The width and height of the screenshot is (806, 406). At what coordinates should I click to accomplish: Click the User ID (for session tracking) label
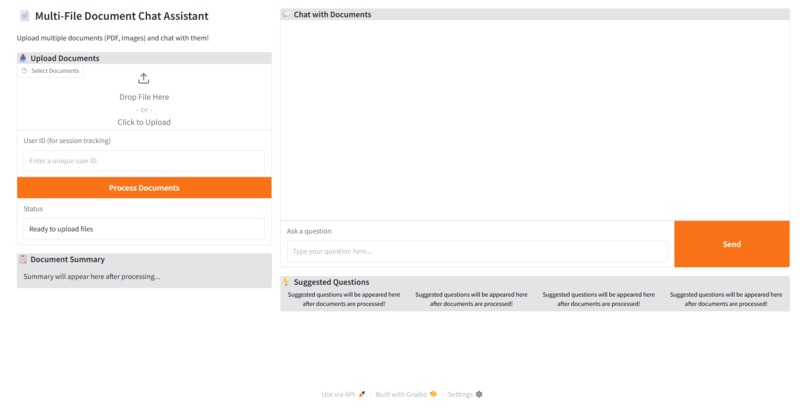(x=67, y=140)
